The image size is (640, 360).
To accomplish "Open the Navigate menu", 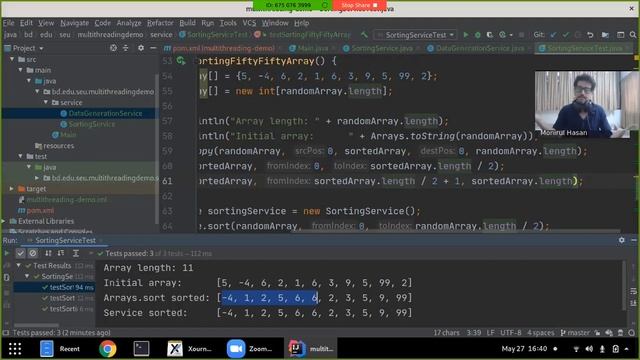I will 74,23.
